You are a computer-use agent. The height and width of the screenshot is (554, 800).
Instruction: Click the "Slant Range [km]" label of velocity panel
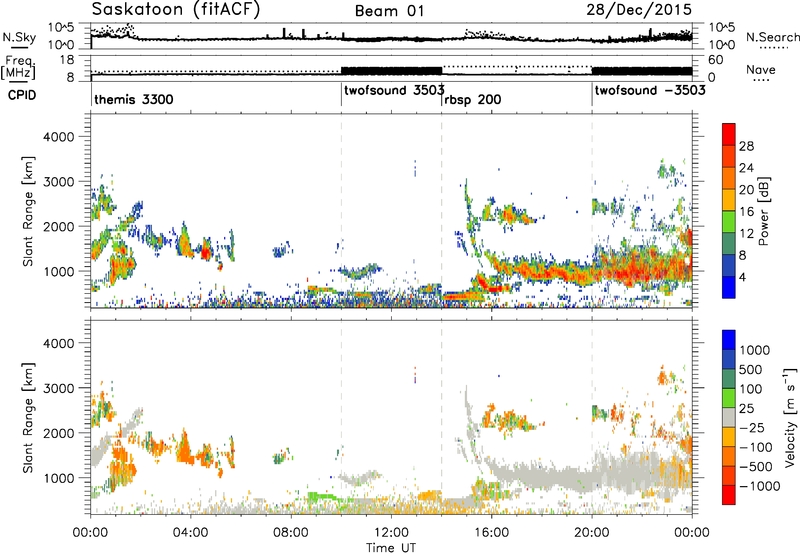[x=28, y=418]
